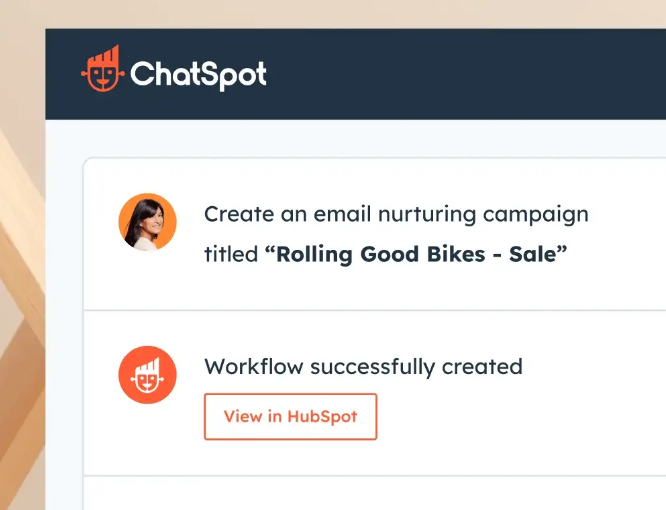666x510 pixels.
Task: Click the white ChatSpot wordmark text
Action: coord(198,75)
